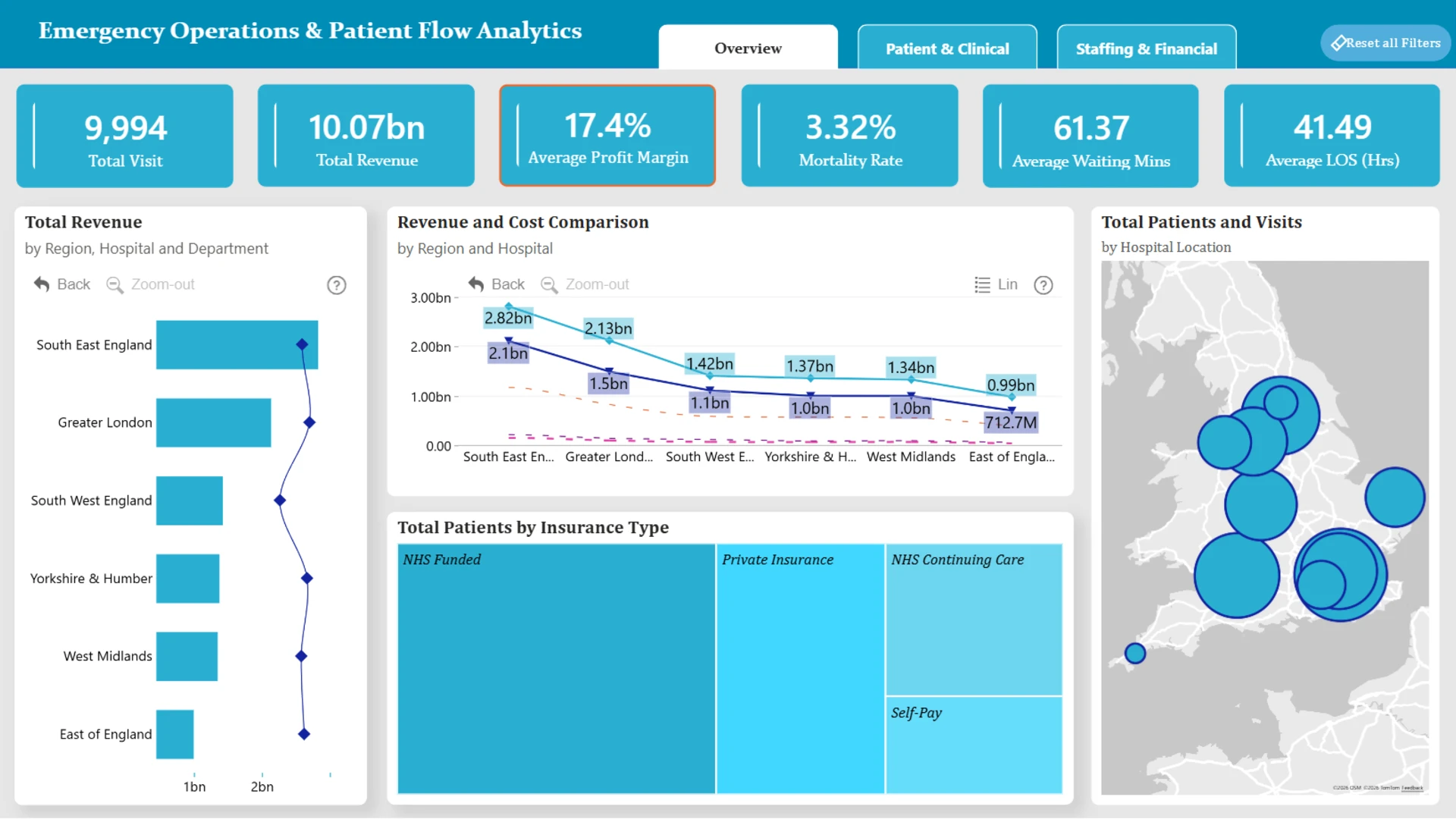Select the Average Profit Margin card
This screenshot has width=1456, height=819.
[x=607, y=136]
